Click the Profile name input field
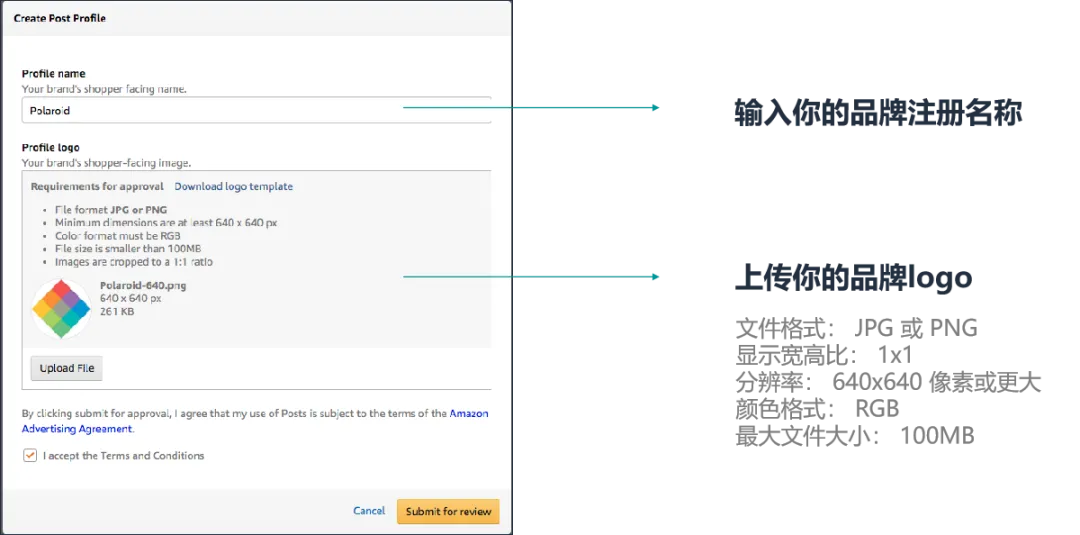Screen dimensions: 1080x535 coord(256,110)
